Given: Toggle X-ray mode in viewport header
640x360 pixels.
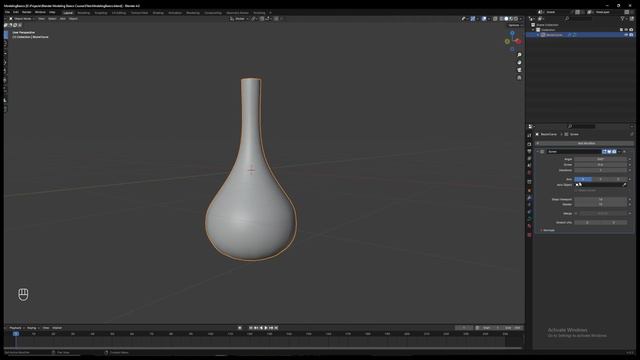Looking at the screenshot, I should 495,19.
